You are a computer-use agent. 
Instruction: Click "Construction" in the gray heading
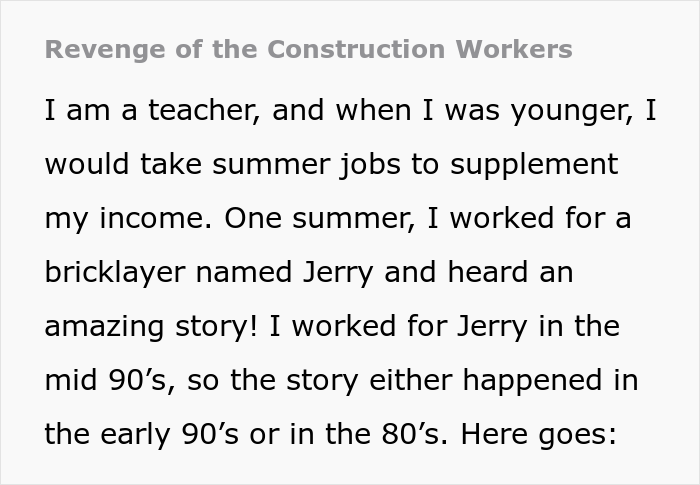point(340,49)
